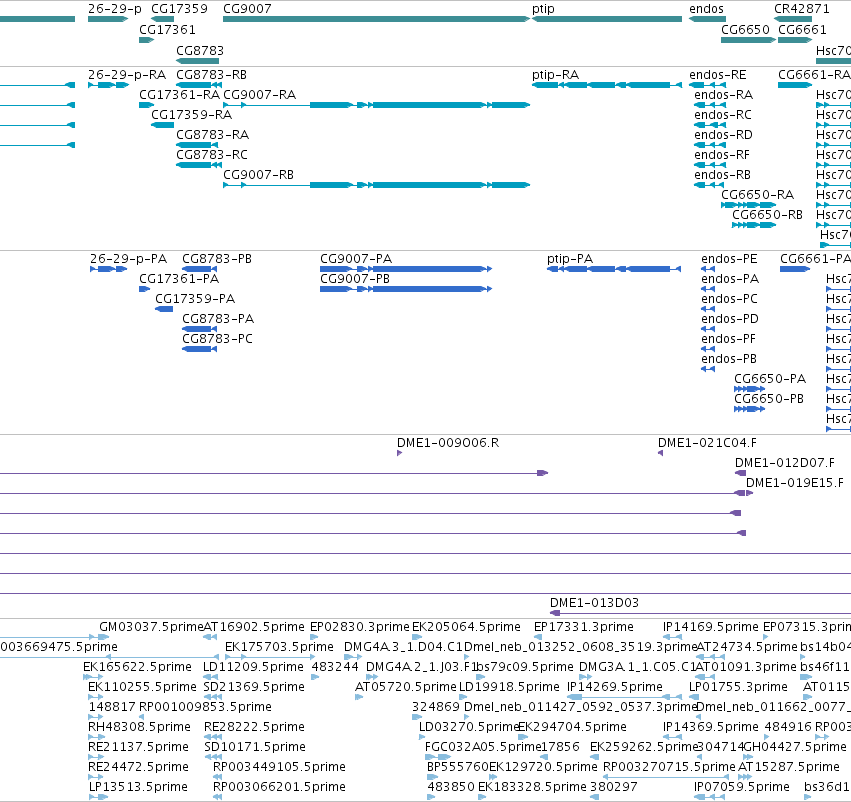Open the EK259262.5prime EST label
The height and width of the screenshot is (802, 851).
tap(644, 747)
